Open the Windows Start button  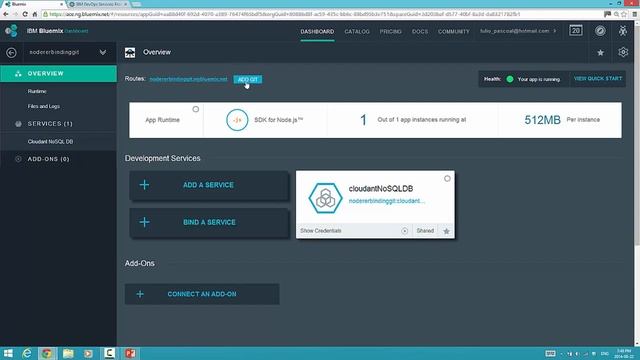8,353
